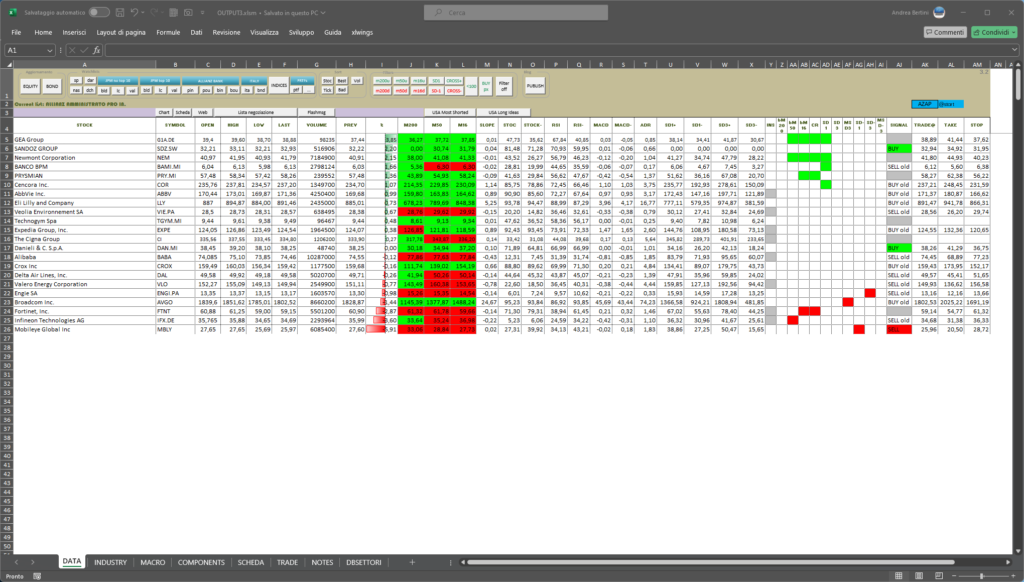Click the Flashmag button
Viewport: 1024px width, 582px height.
(x=316, y=112)
